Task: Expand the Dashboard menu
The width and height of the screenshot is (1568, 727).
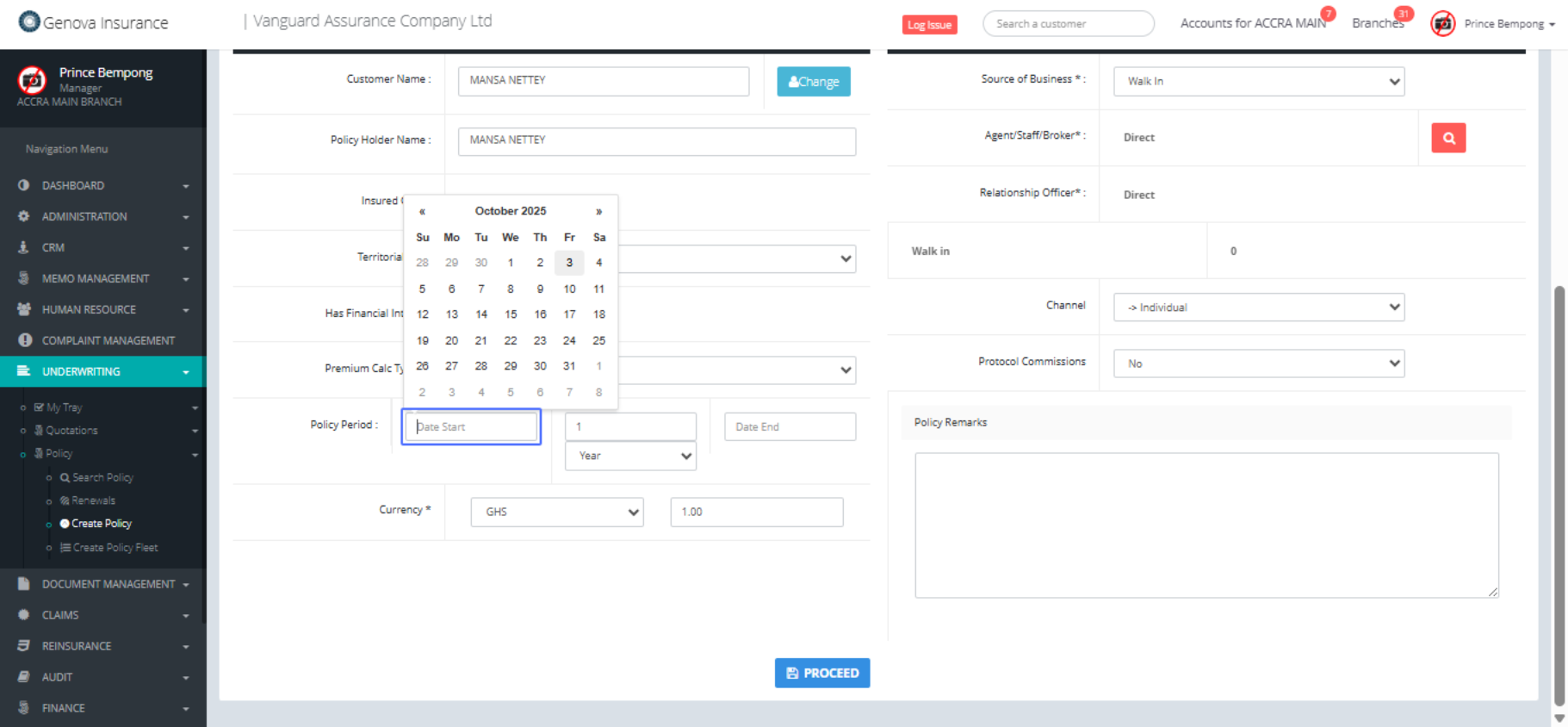Action: [102, 186]
